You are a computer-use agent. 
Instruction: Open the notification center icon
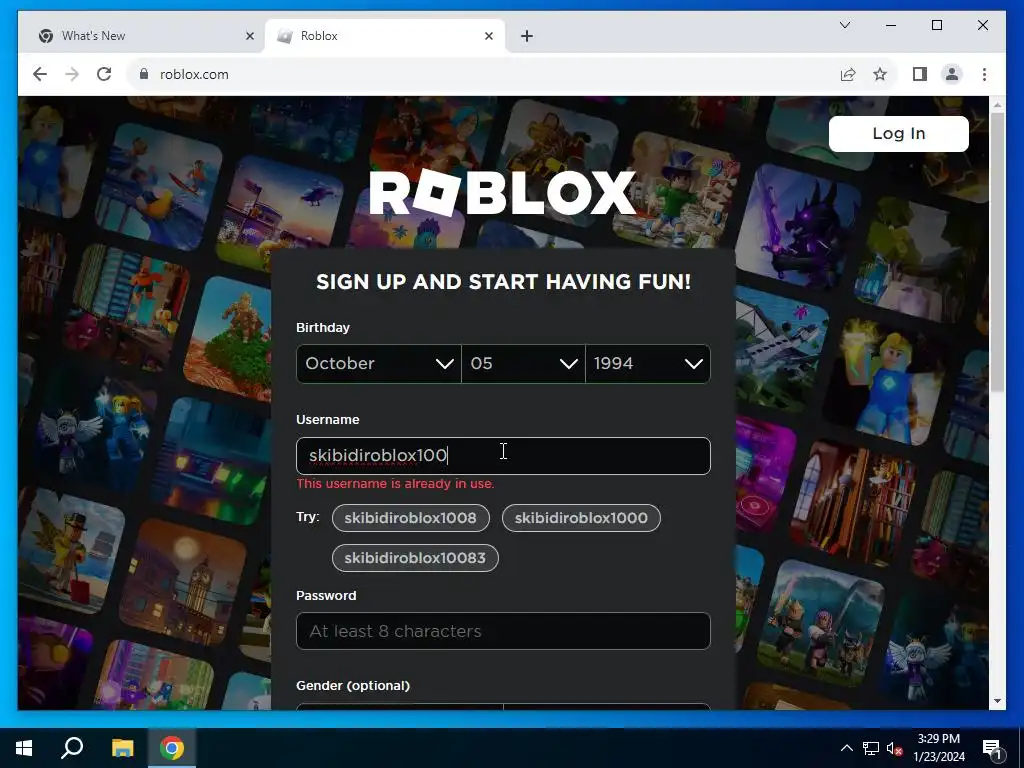pos(993,748)
